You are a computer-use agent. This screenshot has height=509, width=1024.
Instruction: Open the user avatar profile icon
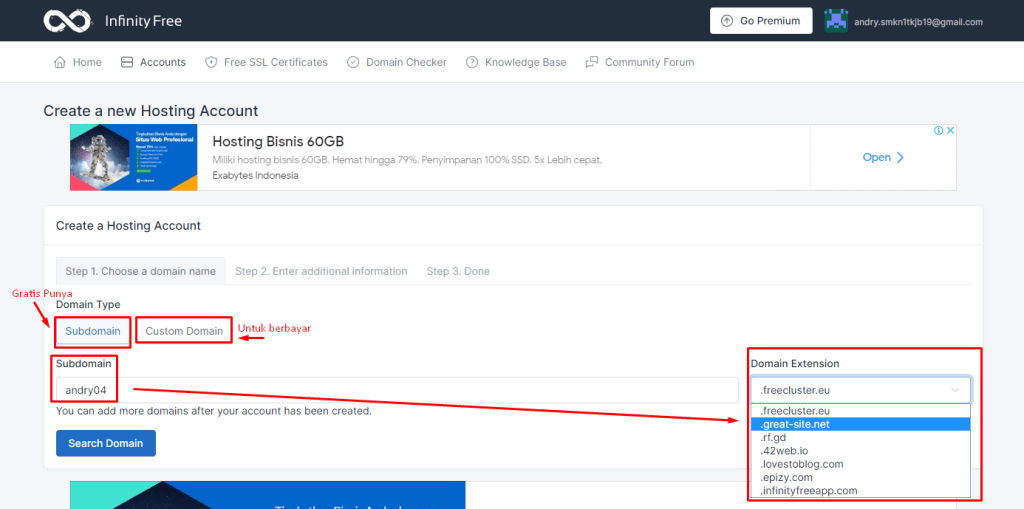click(x=836, y=21)
